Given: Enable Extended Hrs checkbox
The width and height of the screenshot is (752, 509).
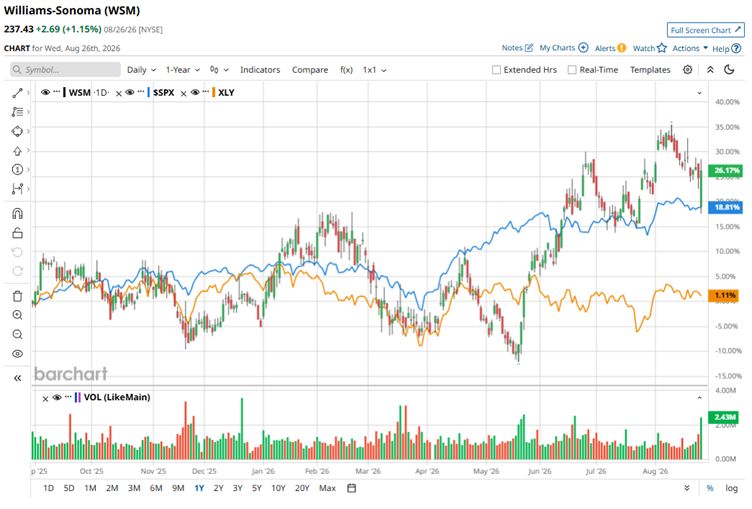Looking at the screenshot, I should point(496,70).
